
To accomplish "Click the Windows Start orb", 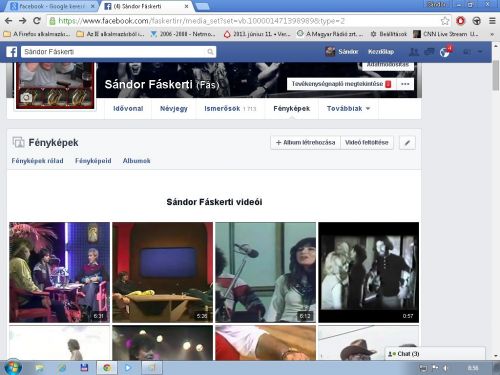I will (13, 368).
